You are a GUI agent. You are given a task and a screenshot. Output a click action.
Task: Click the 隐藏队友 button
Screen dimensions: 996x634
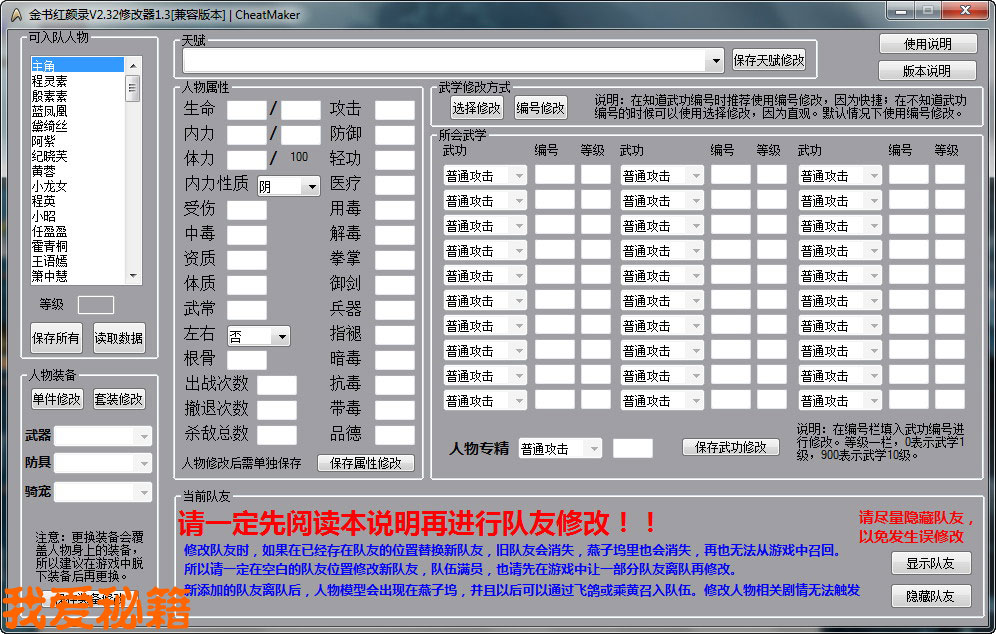click(930, 596)
